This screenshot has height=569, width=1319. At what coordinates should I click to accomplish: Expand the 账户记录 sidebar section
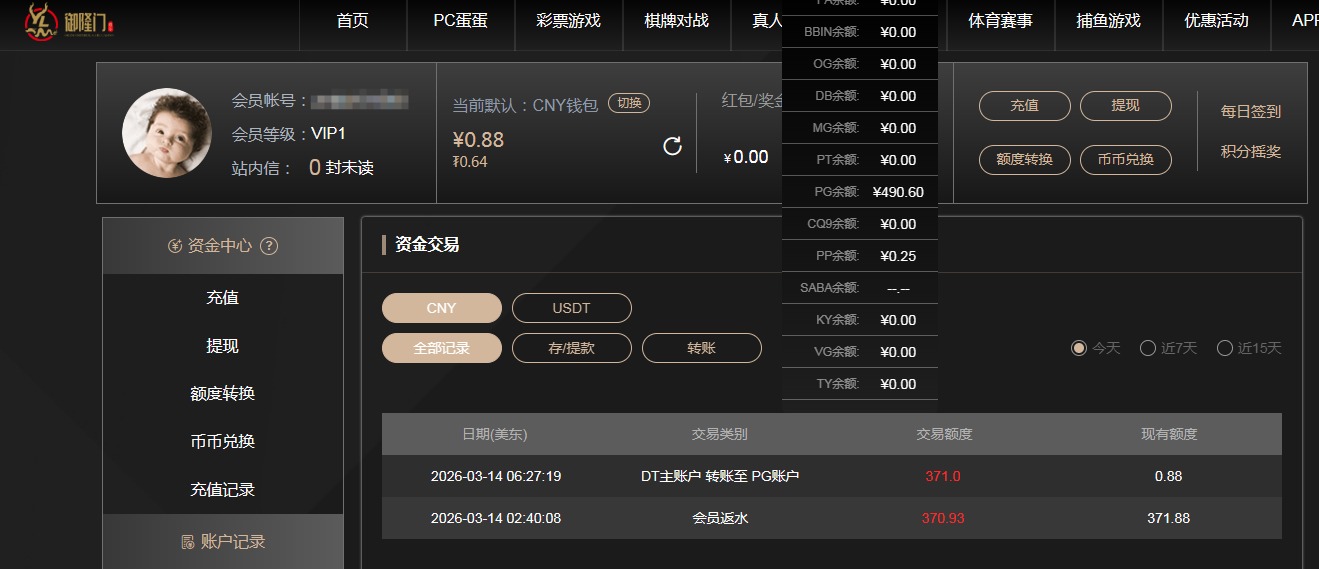point(223,542)
